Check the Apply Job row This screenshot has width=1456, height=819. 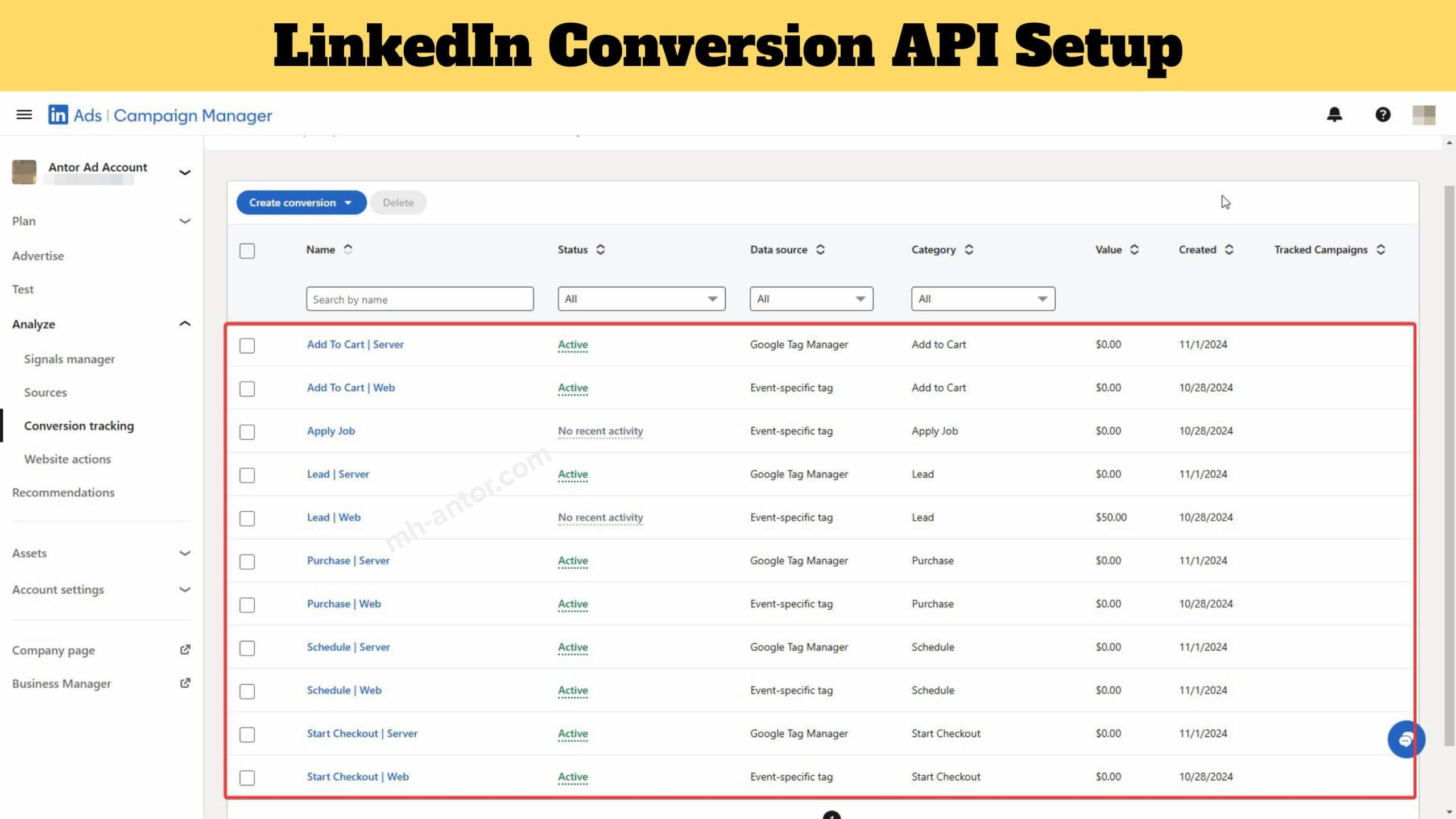pos(247,432)
